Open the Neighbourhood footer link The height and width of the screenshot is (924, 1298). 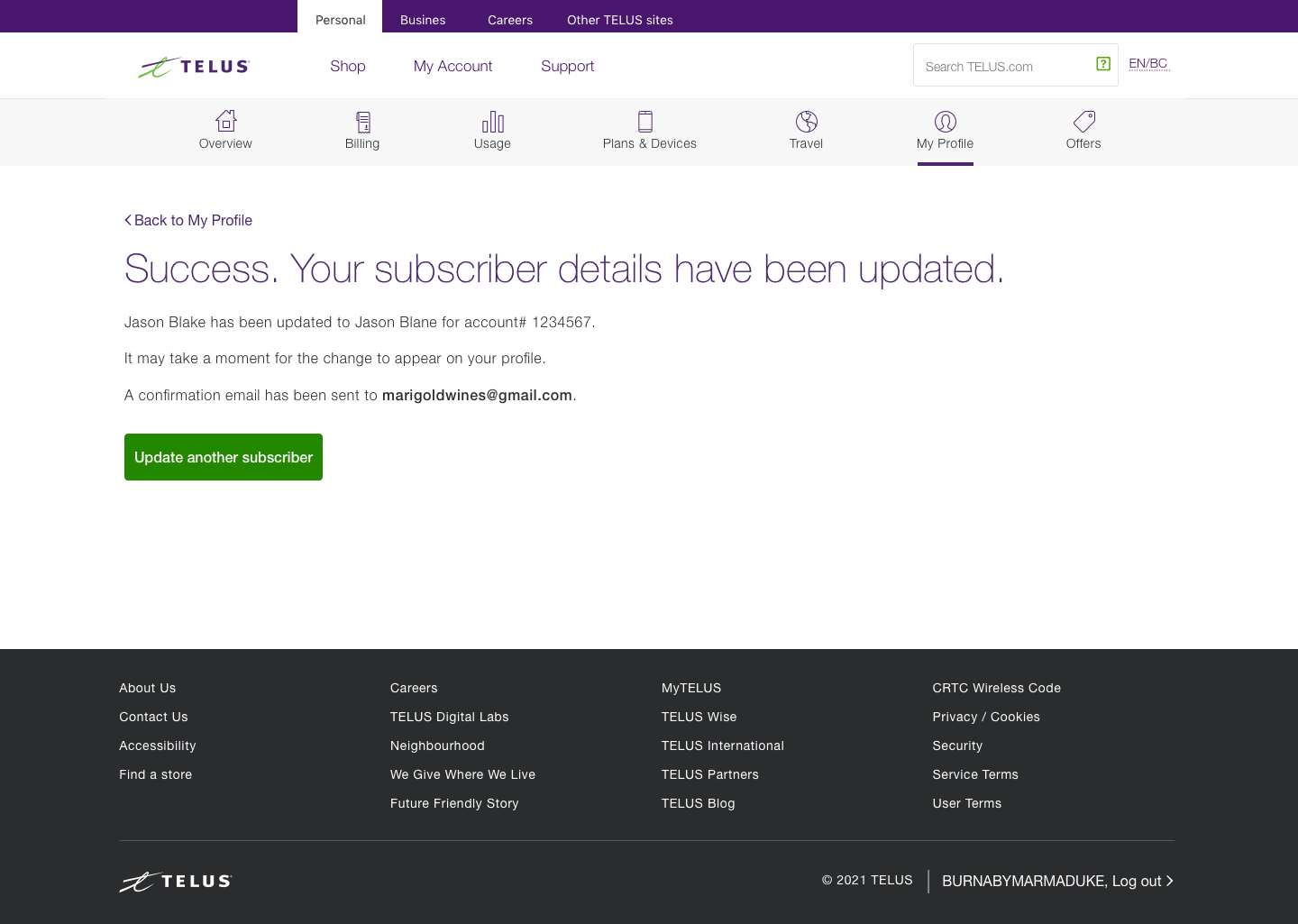click(437, 746)
